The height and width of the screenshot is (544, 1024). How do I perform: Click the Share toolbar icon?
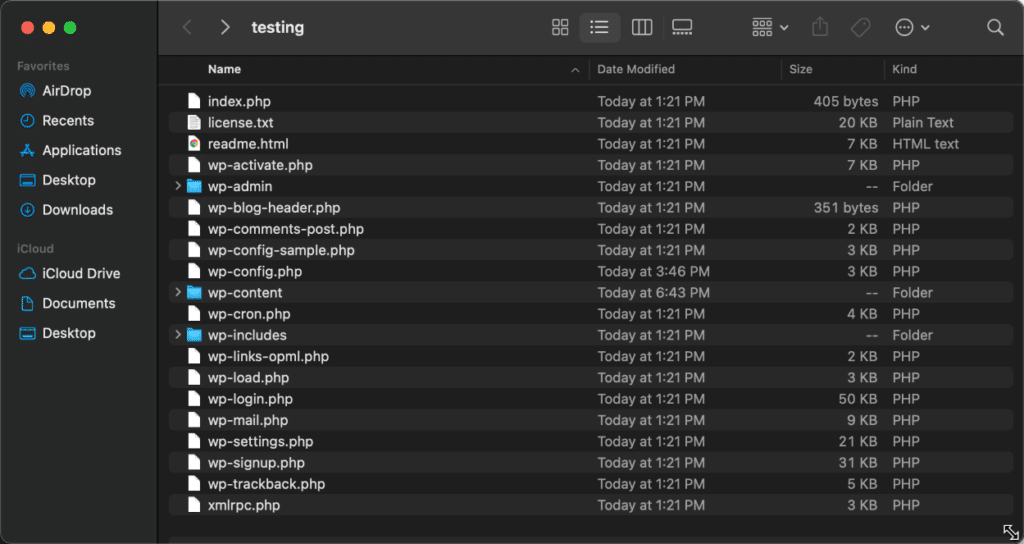point(820,27)
